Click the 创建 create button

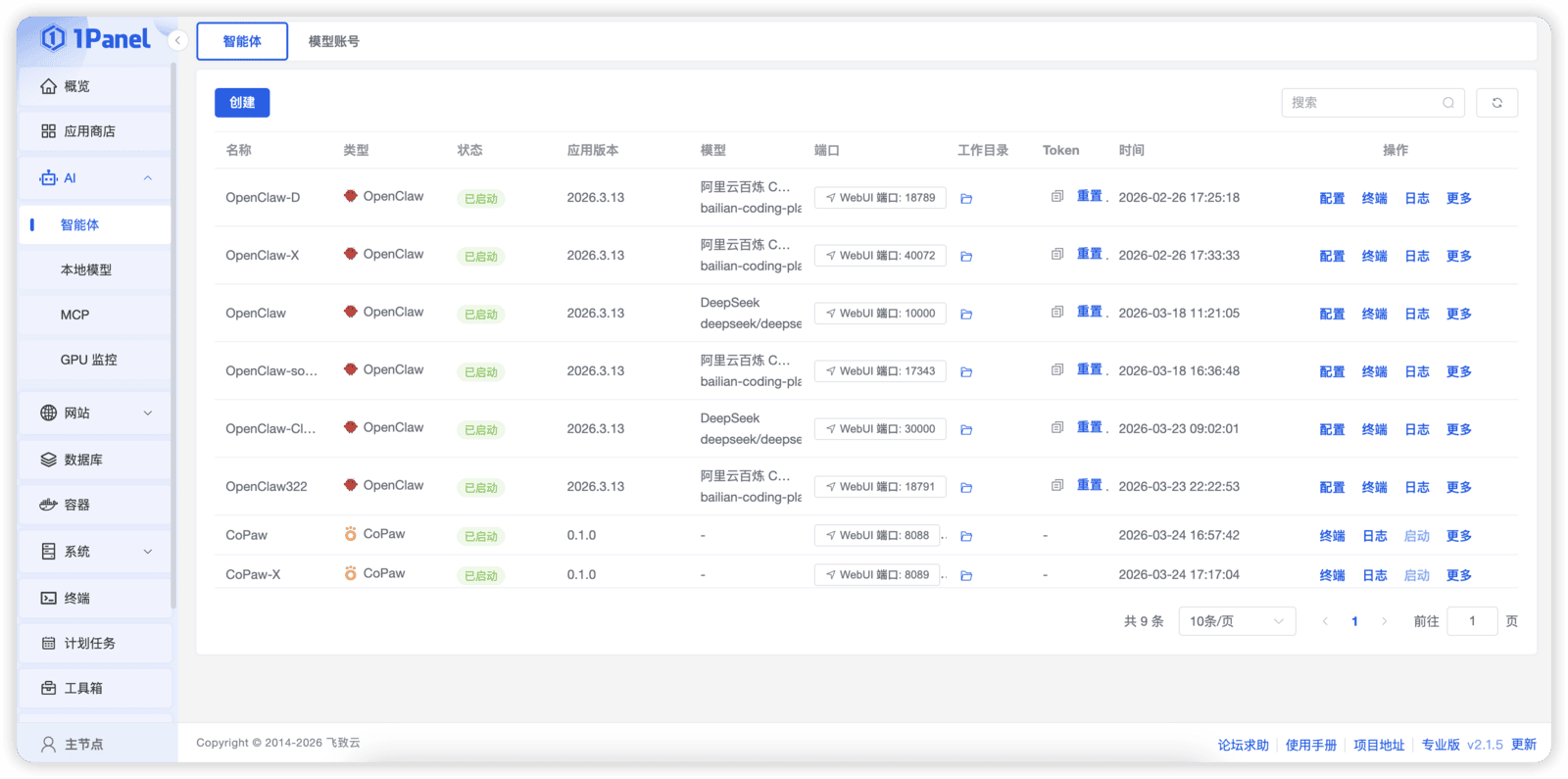pos(242,102)
